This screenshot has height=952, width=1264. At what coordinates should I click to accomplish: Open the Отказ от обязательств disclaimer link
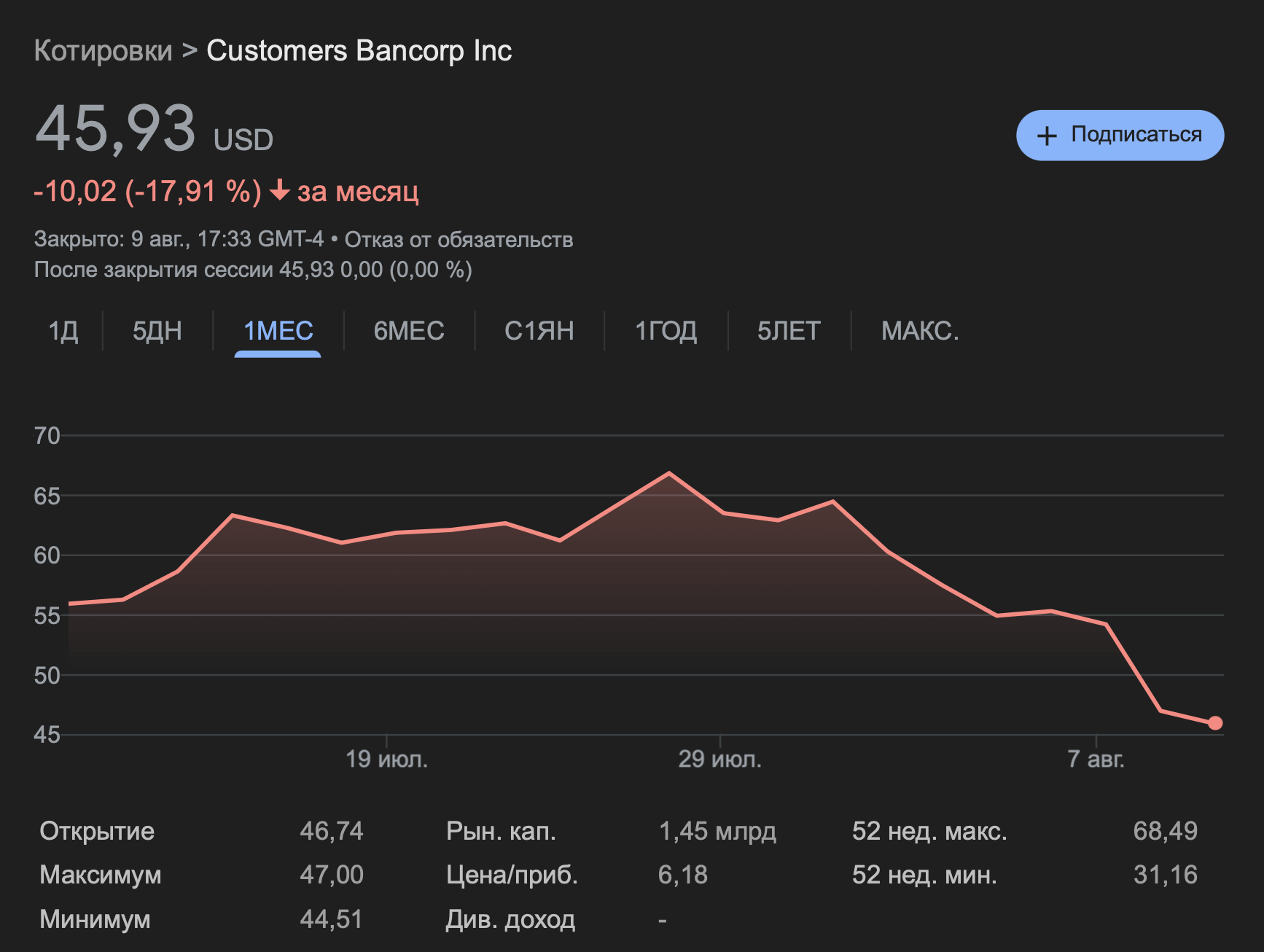pos(459,239)
